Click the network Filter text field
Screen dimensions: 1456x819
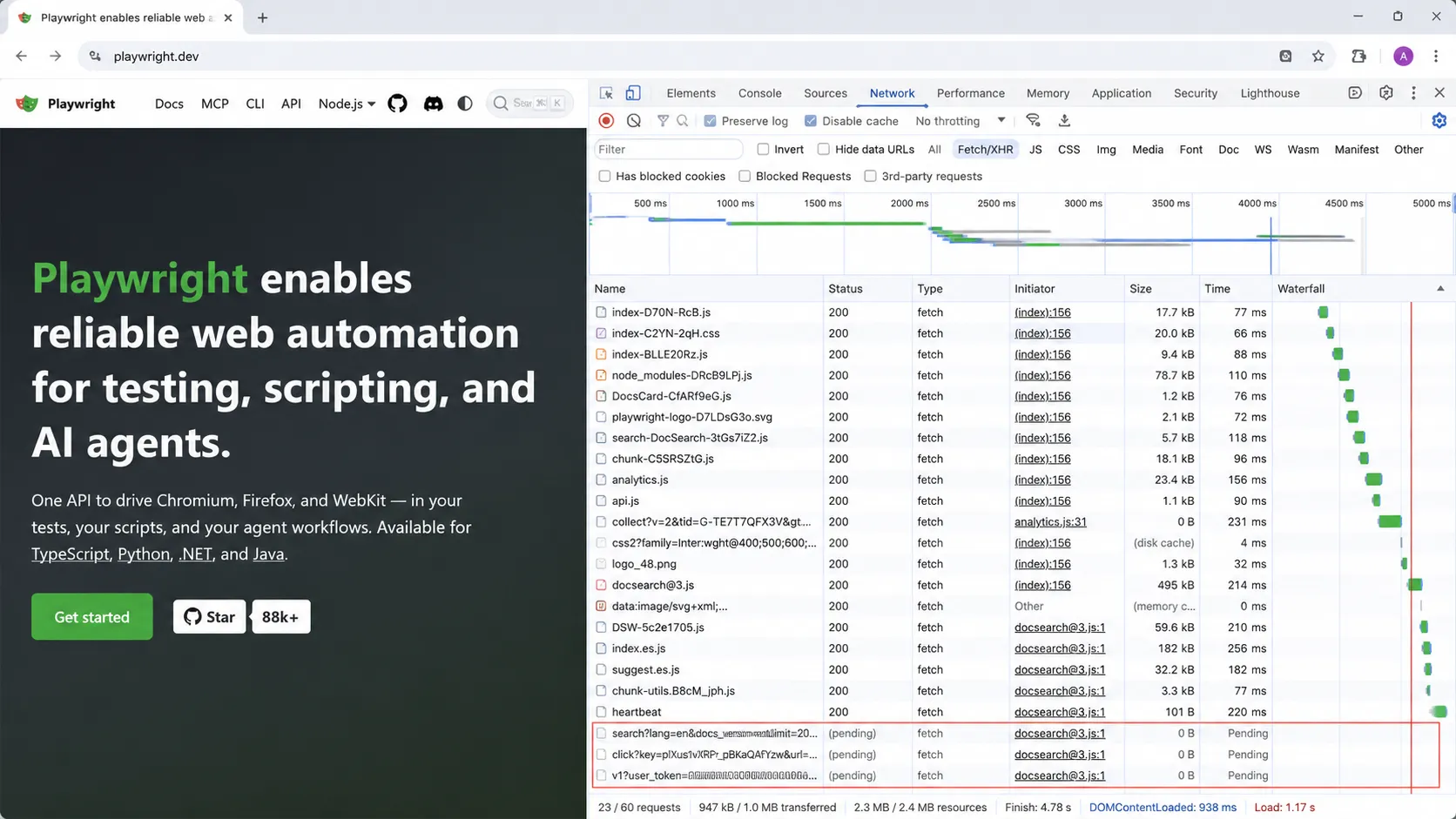(x=668, y=150)
